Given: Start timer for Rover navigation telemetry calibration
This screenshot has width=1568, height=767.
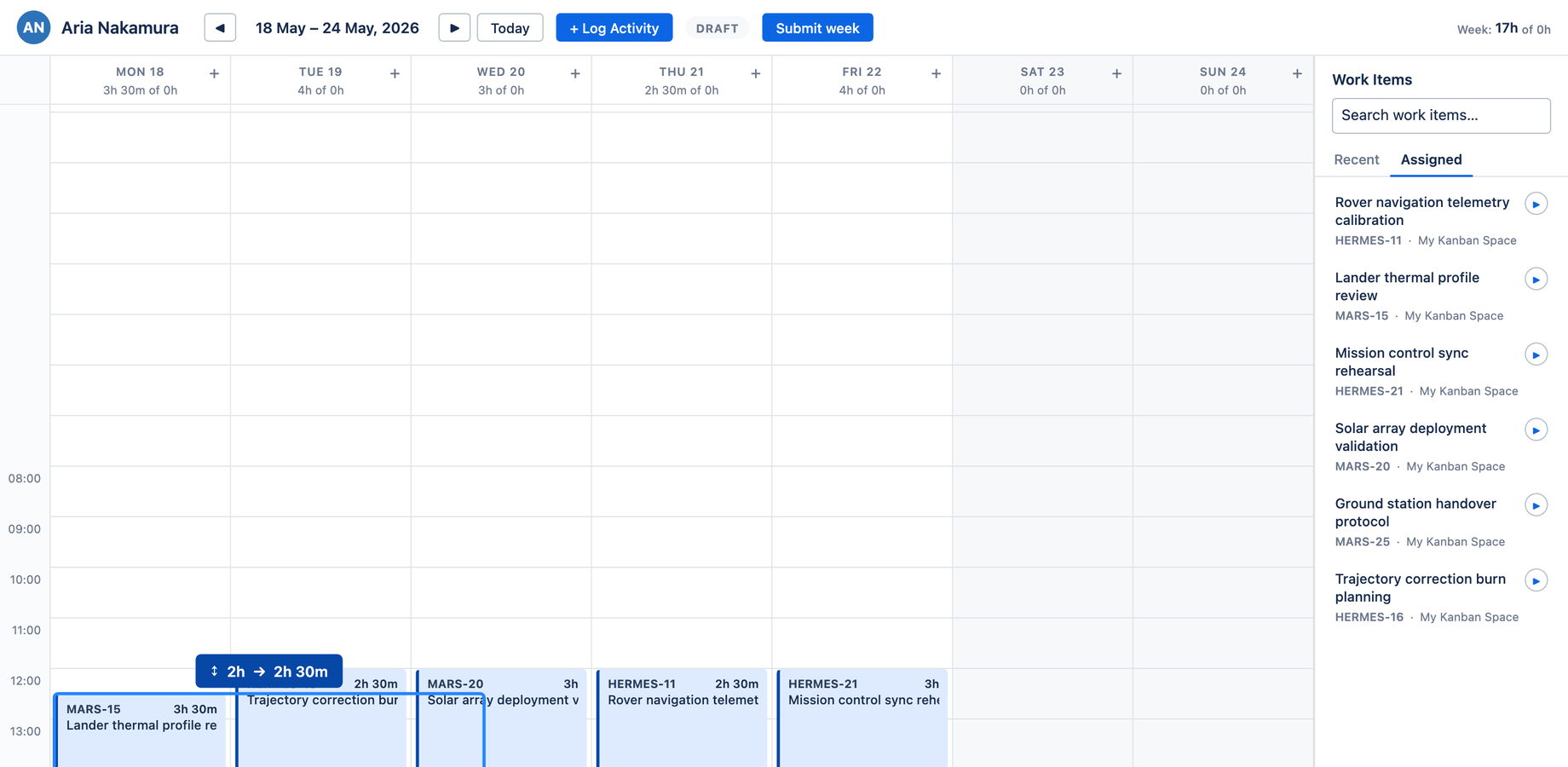Looking at the screenshot, I should (1536, 205).
